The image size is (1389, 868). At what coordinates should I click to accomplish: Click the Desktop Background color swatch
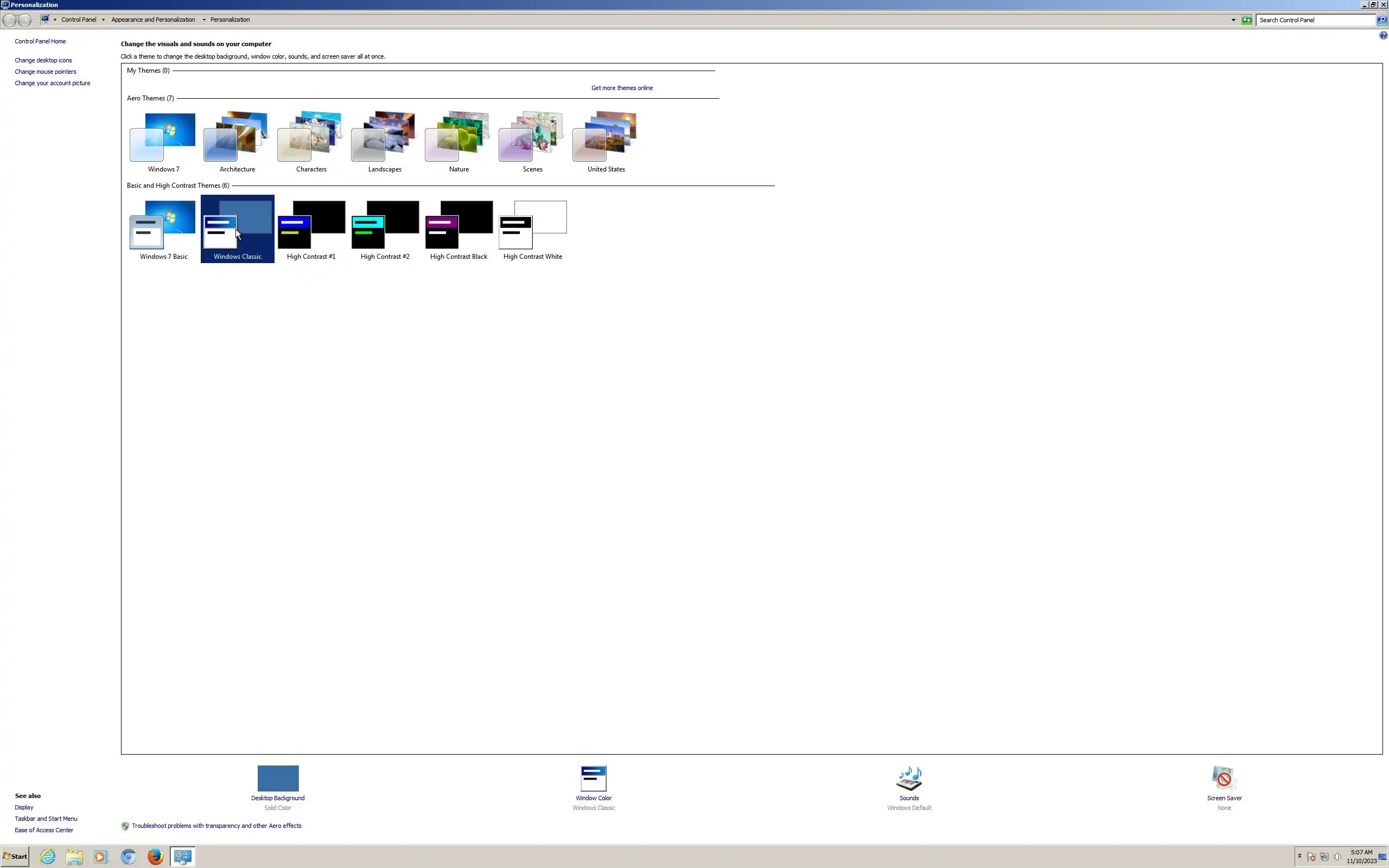click(x=278, y=778)
